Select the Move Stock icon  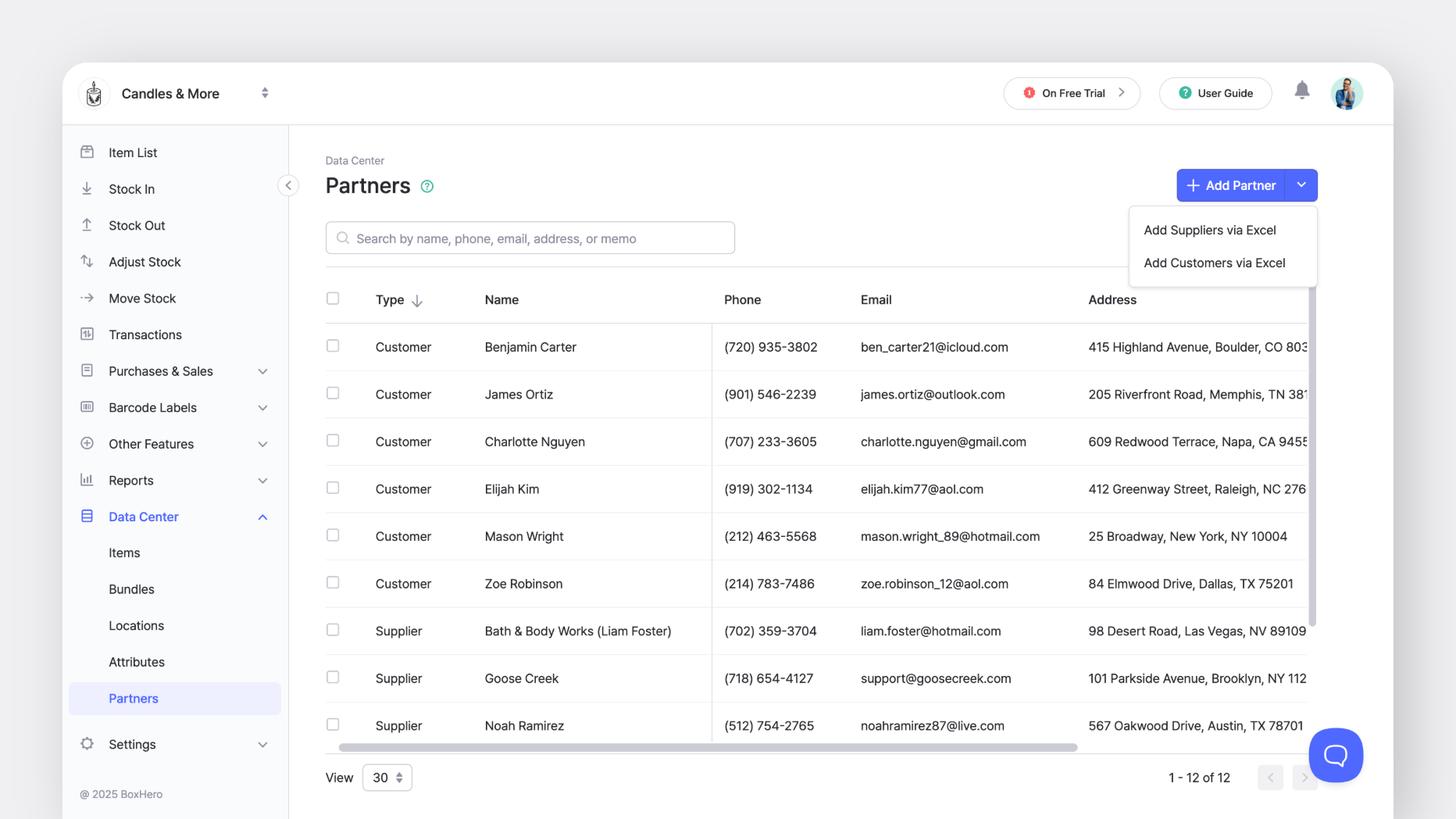[88, 298]
